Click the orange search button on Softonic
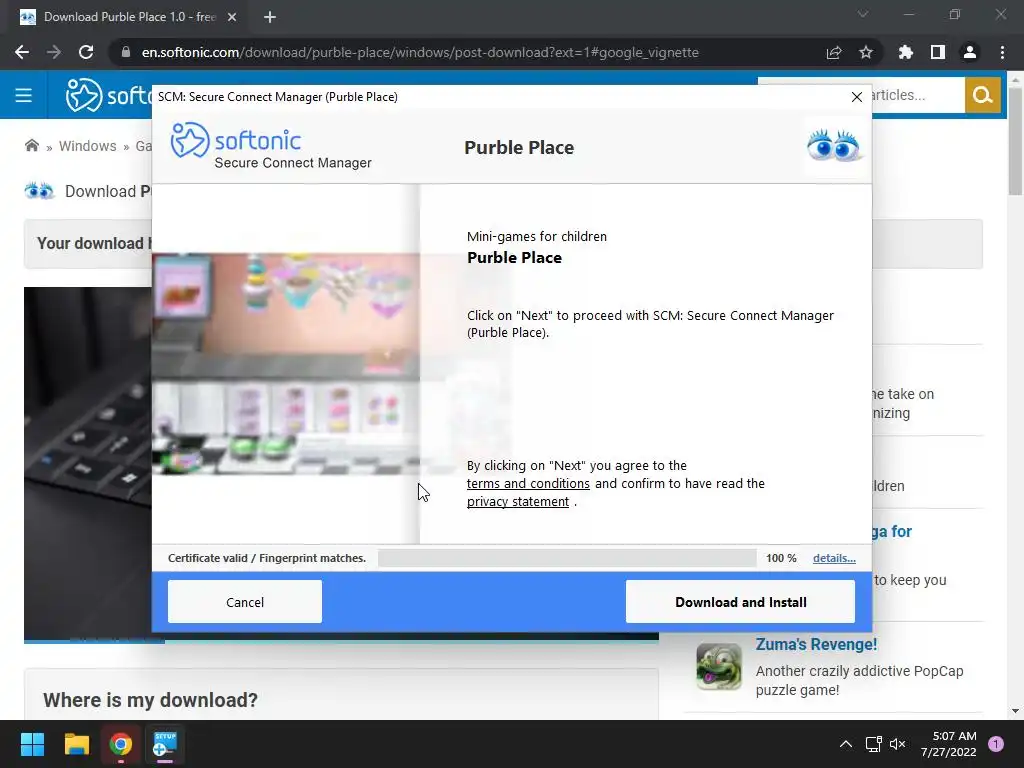 tap(982, 95)
